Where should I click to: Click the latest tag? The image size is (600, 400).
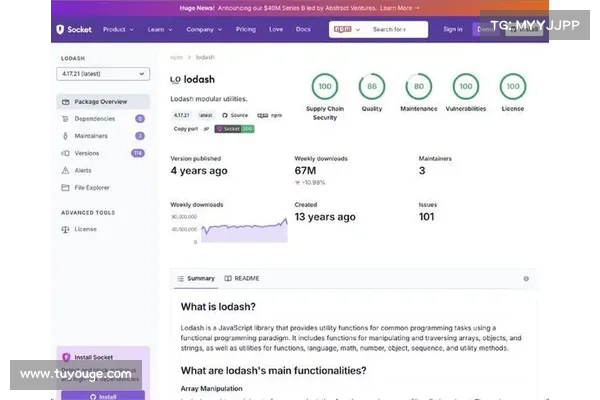coord(205,115)
